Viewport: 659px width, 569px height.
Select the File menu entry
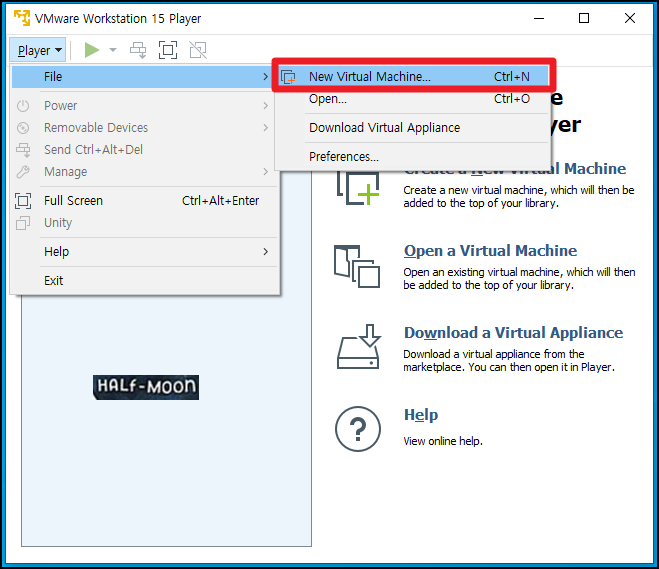(x=141, y=77)
